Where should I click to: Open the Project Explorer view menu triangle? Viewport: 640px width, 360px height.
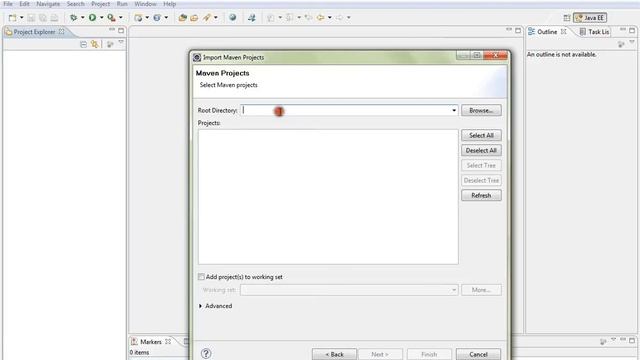click(121, 42)
